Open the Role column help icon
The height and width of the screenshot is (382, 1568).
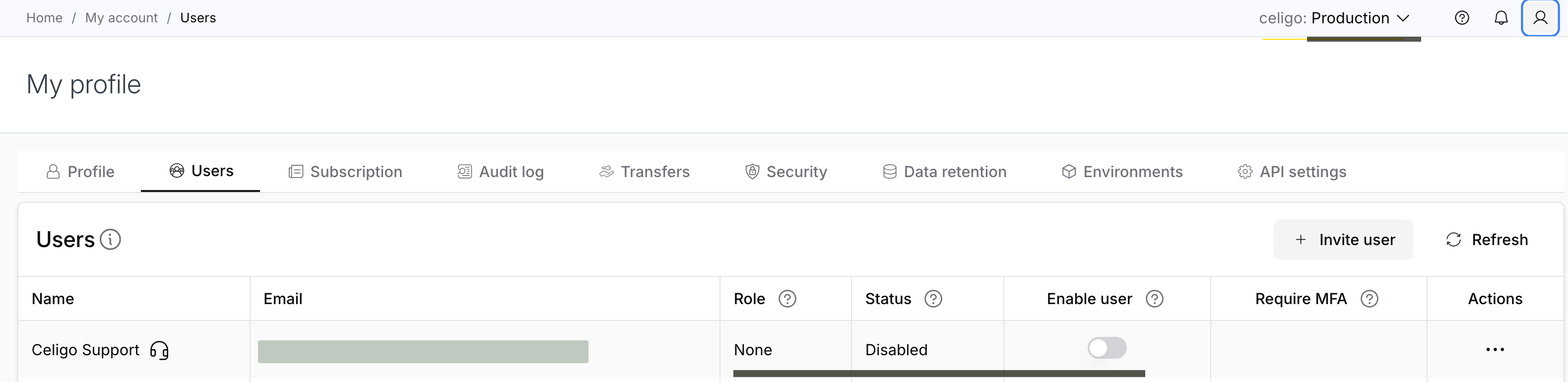[787, 299]
